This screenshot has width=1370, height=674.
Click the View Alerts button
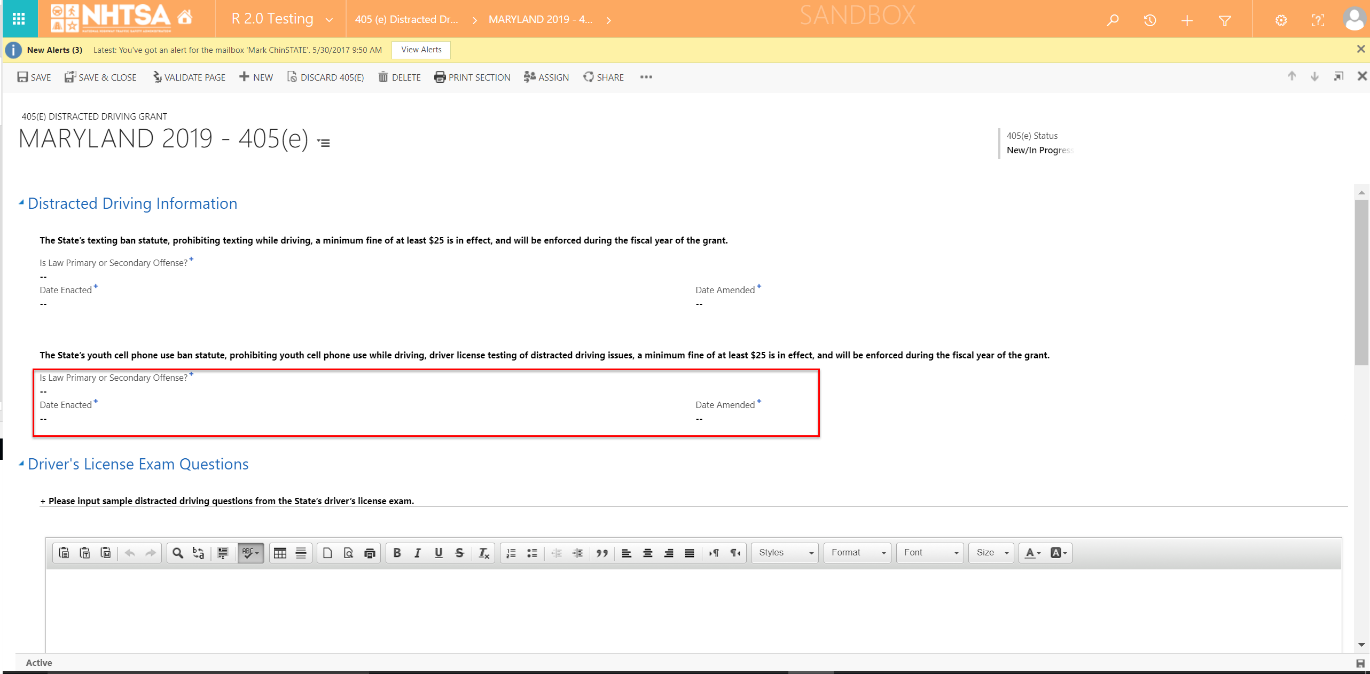[420, 50]
